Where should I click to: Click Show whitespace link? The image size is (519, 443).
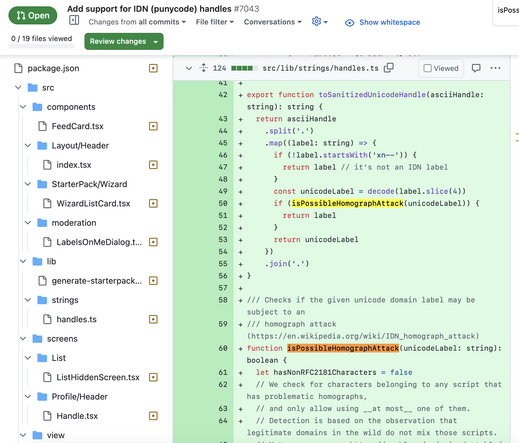(x=389, y=22)
